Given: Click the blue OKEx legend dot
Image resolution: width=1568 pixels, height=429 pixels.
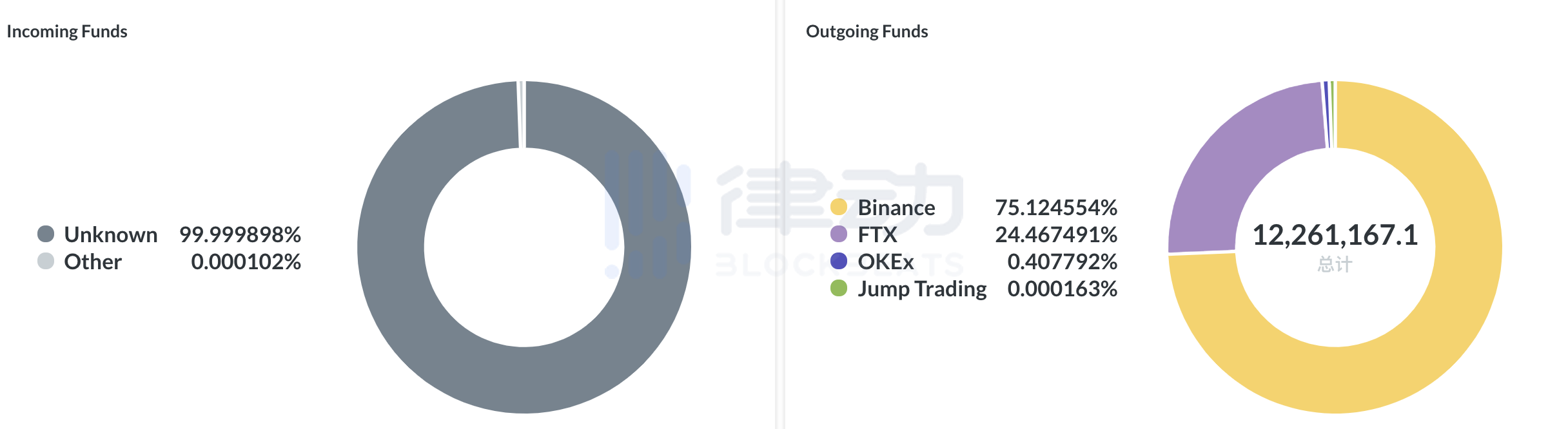Looking at the screenshot, I should tap(839, 261).
